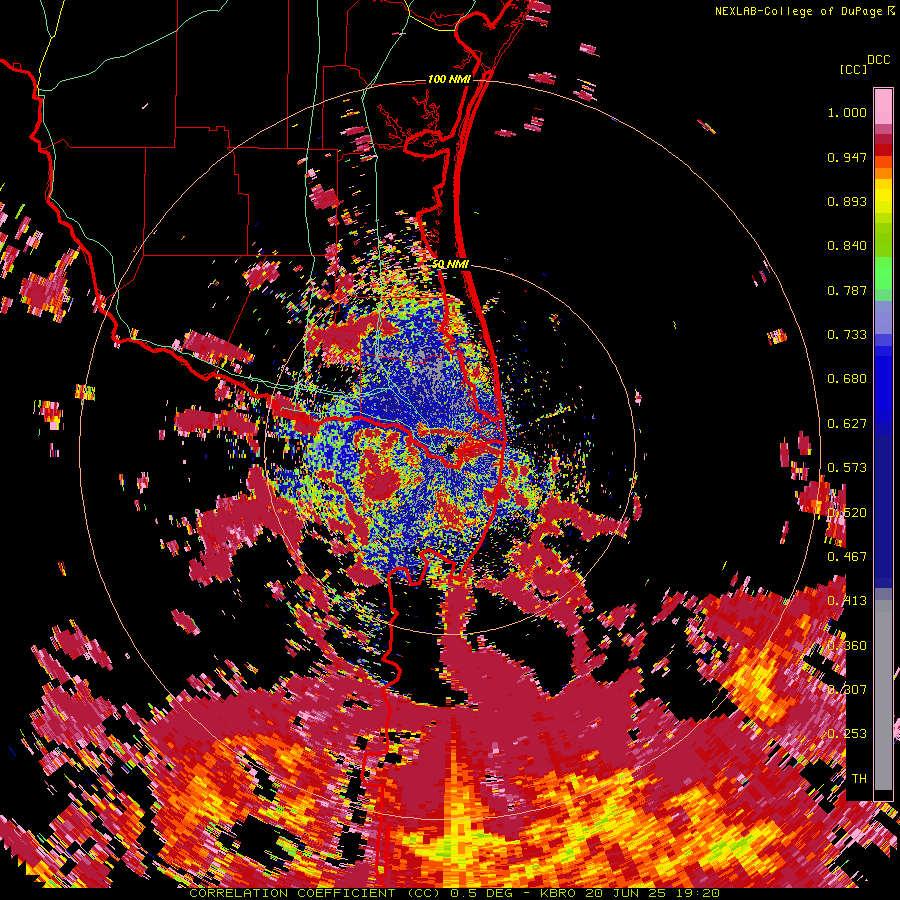Click the TH threshold label on legend
Screen dimensions: 900x900
click(859, 779)
